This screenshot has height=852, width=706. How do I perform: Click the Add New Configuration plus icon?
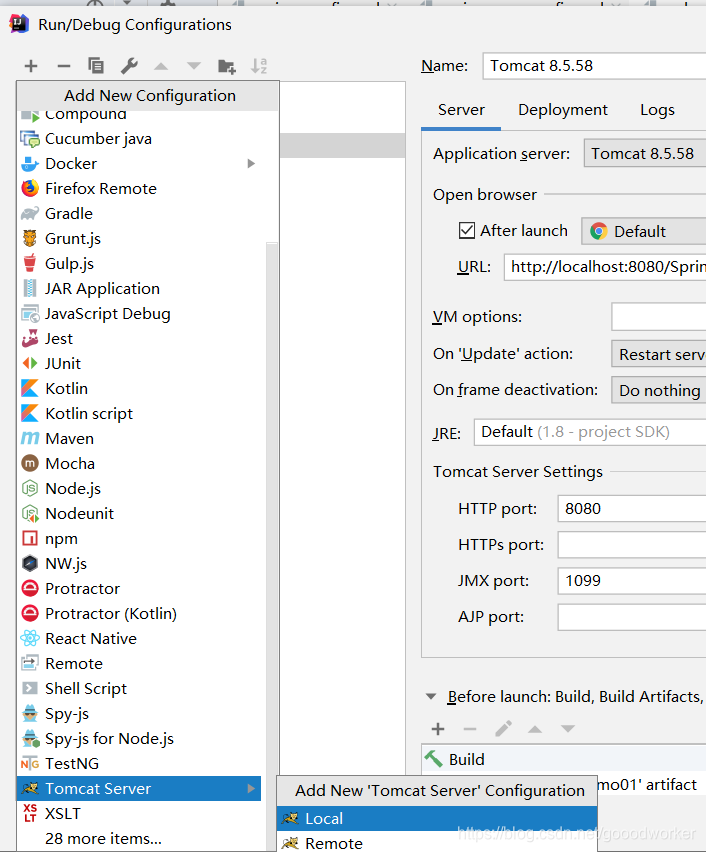click(x=31, y=66)
